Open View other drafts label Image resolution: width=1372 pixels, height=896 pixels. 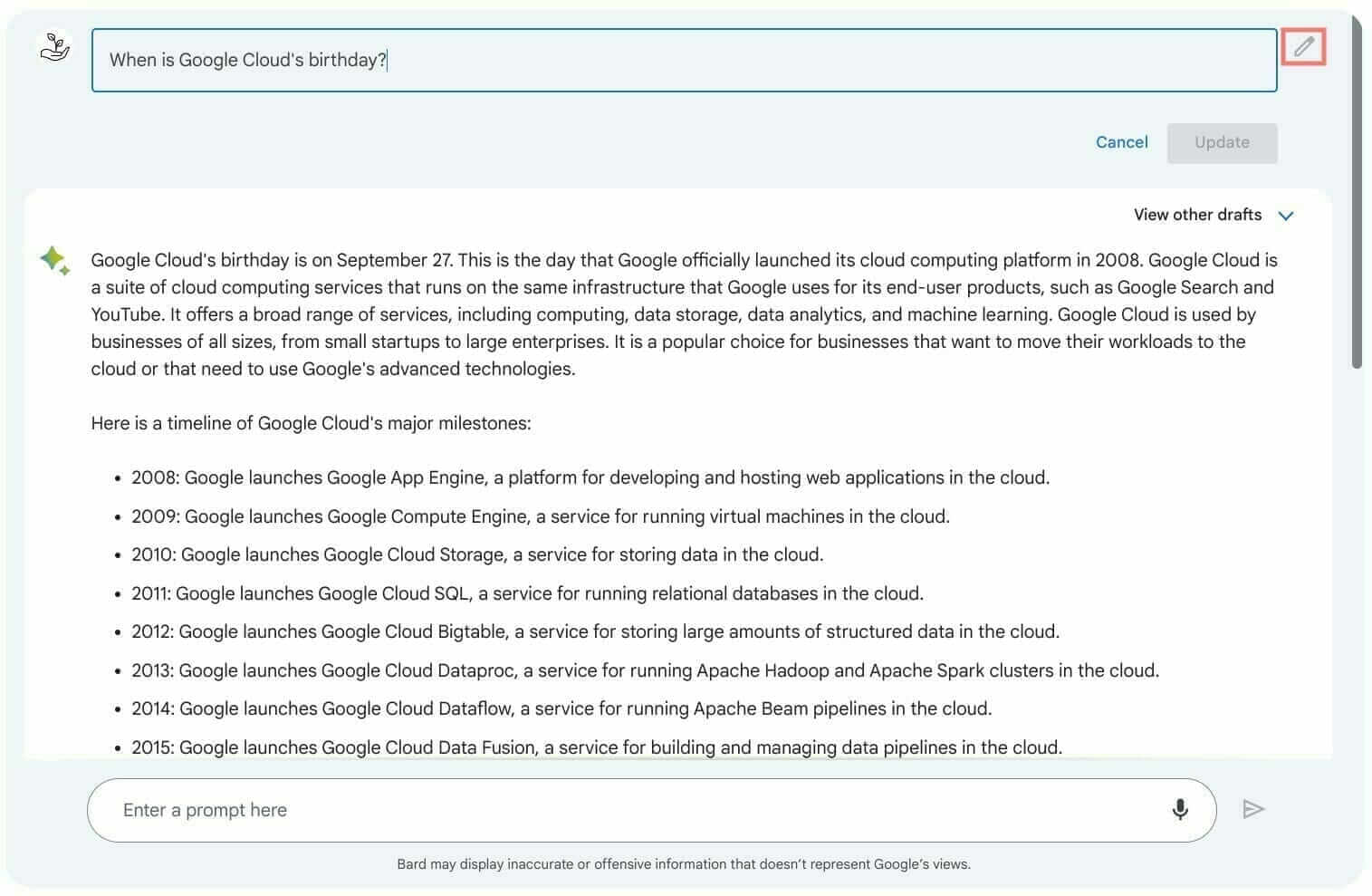point(1197,215)
